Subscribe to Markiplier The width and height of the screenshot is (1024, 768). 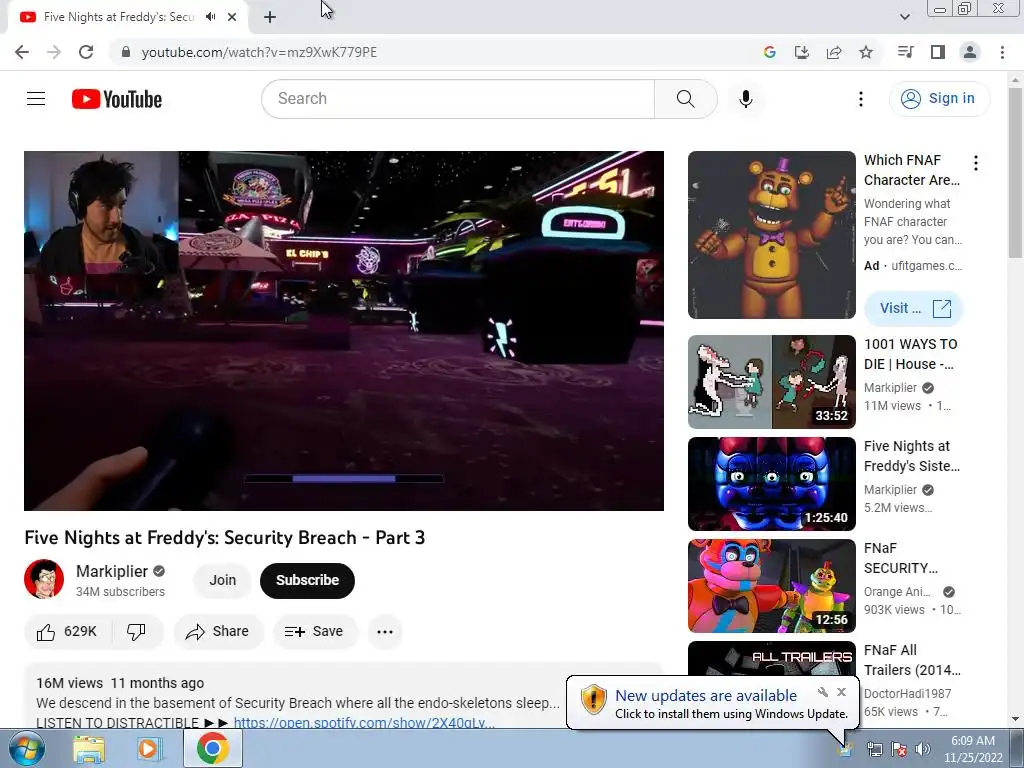point(307,580)
